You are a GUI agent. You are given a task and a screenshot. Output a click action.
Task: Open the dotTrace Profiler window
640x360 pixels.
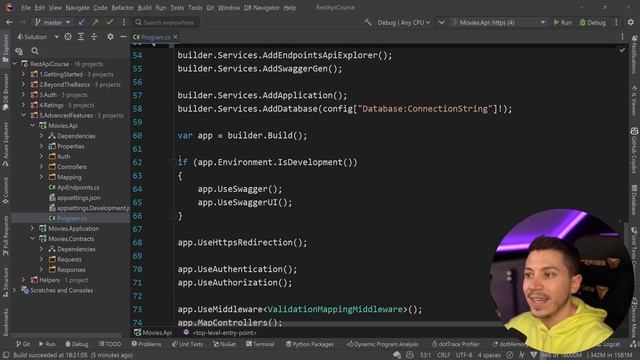pyautogui.click(x=456, y=344)
